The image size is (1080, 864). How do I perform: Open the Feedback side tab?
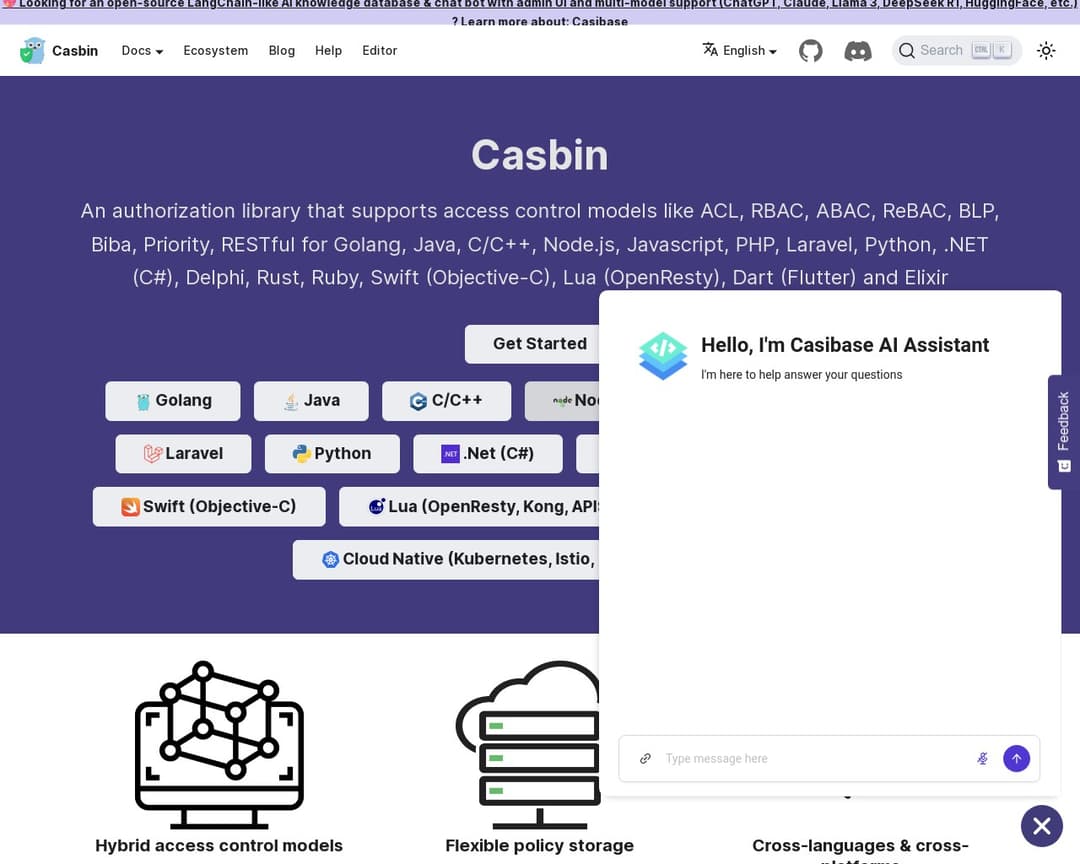coord(1063,432)
